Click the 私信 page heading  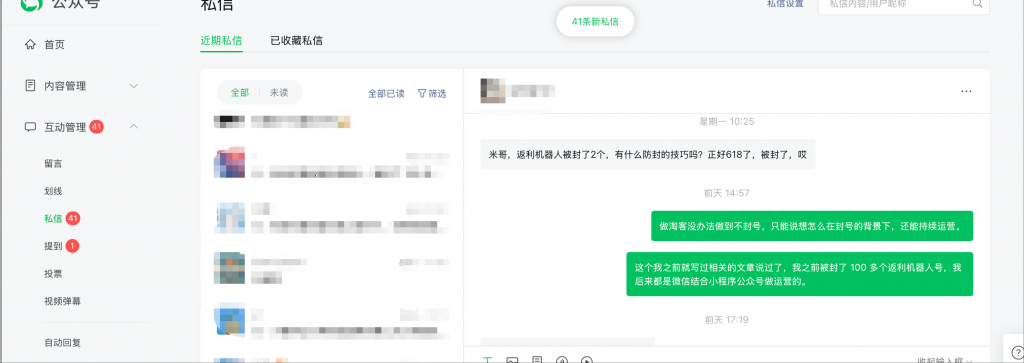point(217,5)
